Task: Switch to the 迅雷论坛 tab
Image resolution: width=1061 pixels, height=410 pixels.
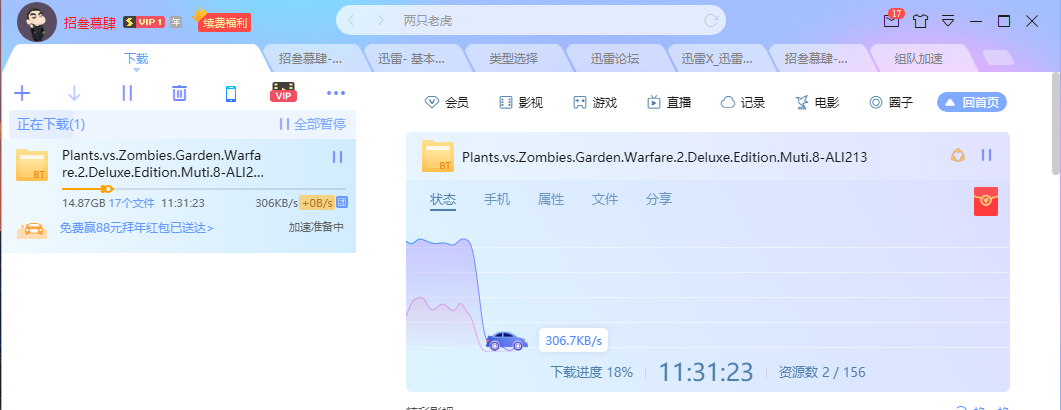Action: point(615,58)
